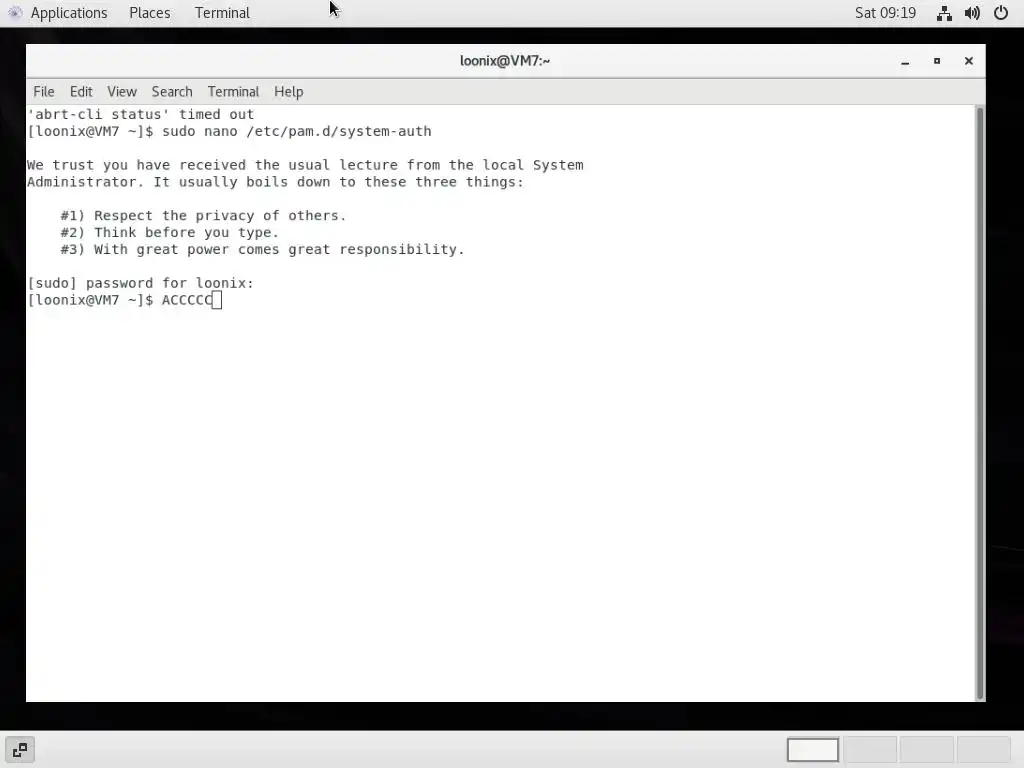Screen dimensions: 1024x768
Task: Open the Terminal menu in window menubar
Action: tap(233, 91)
